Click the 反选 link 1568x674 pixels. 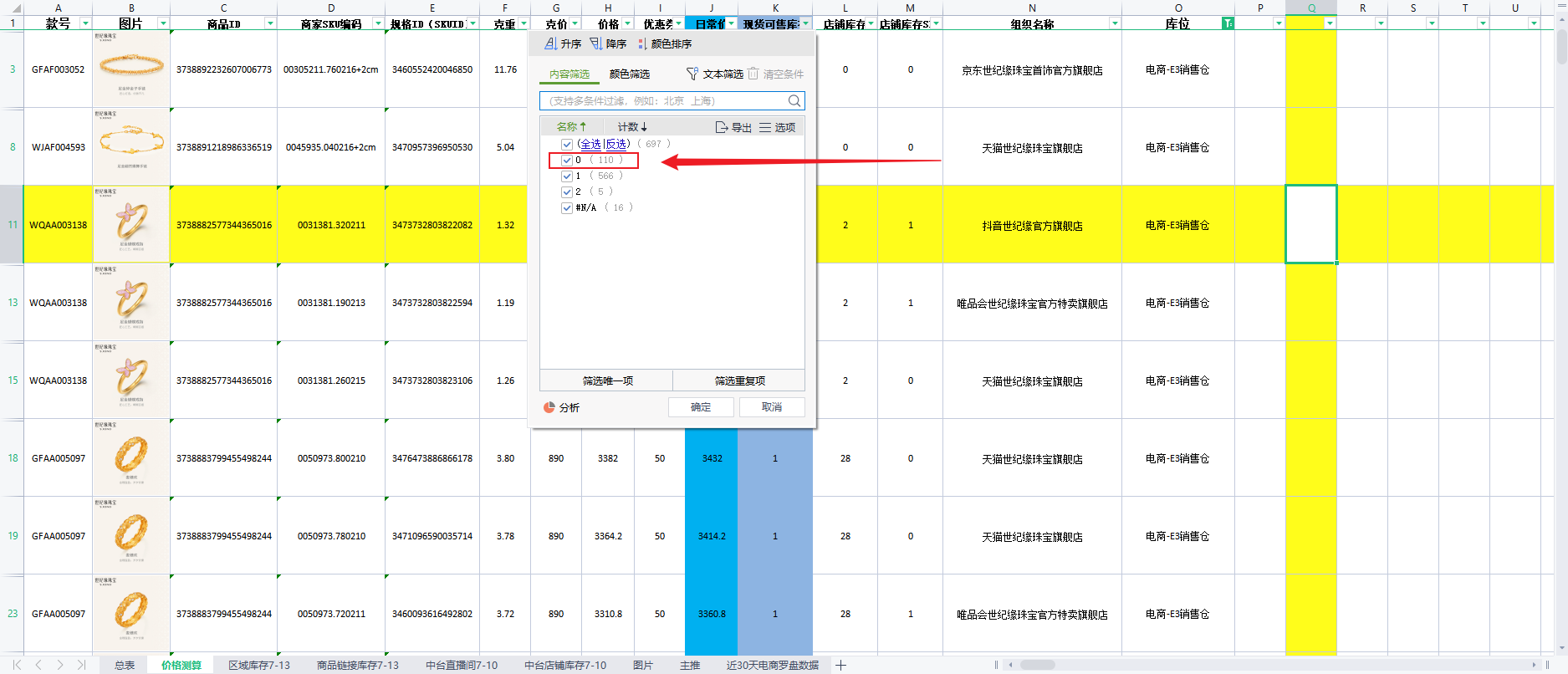[616, 144]
